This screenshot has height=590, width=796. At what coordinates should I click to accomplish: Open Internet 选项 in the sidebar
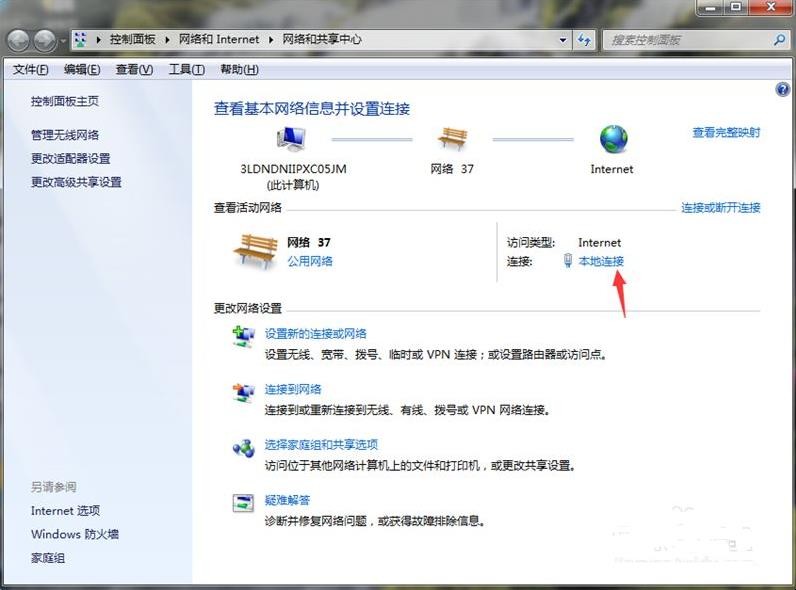[x=65, y=510]
